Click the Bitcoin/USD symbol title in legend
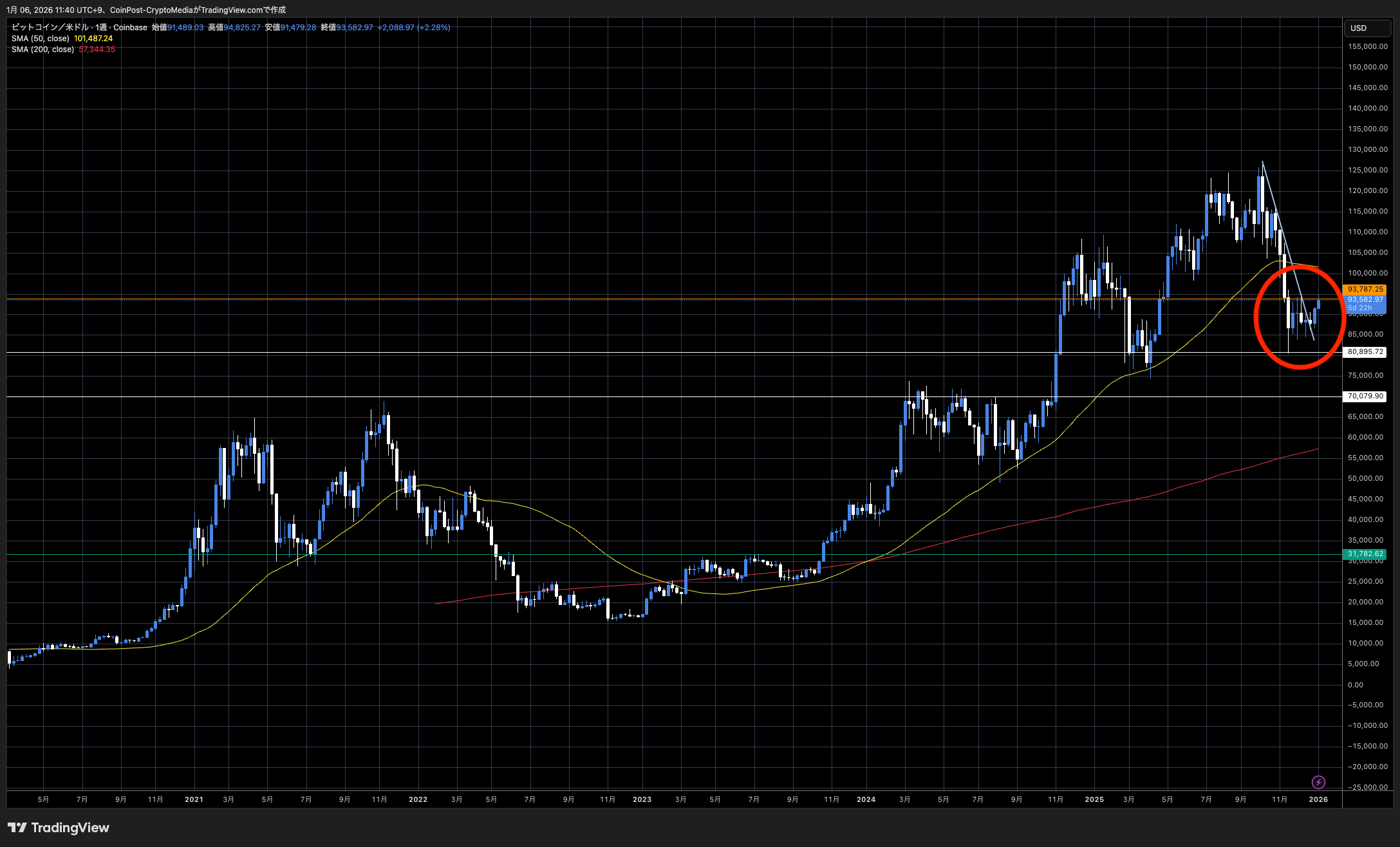The height and width of the screenshot is (847, 1400). (50, 28)
